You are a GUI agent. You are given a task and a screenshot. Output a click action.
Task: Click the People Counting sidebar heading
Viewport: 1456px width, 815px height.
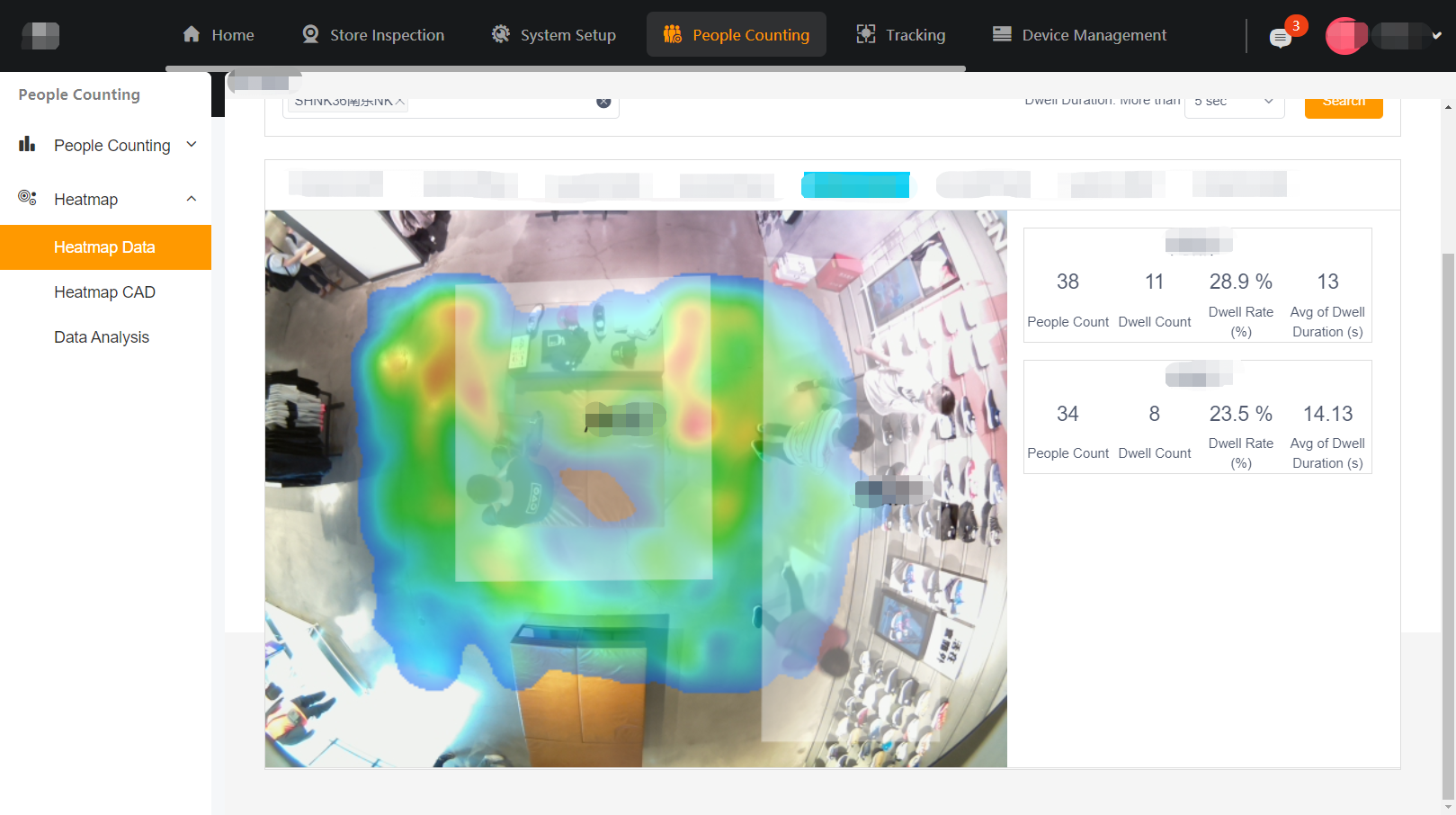[x=79, y=94]
